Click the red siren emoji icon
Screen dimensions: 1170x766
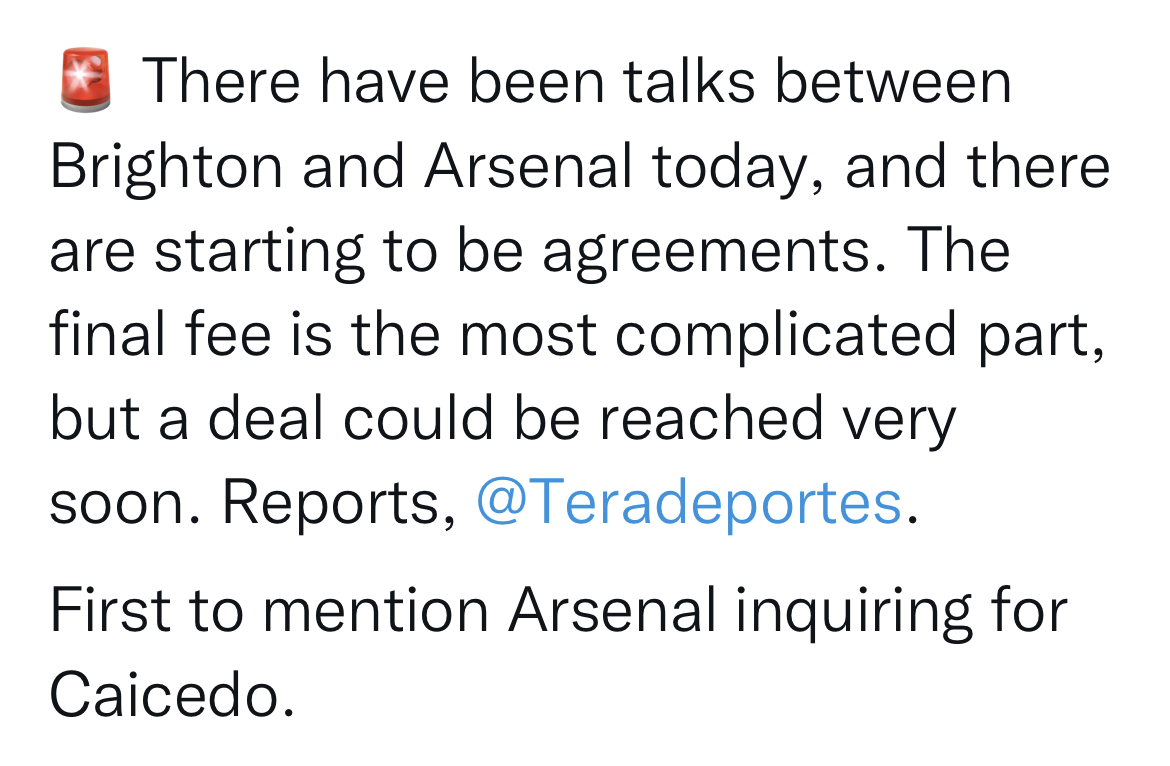coord(86,81)
